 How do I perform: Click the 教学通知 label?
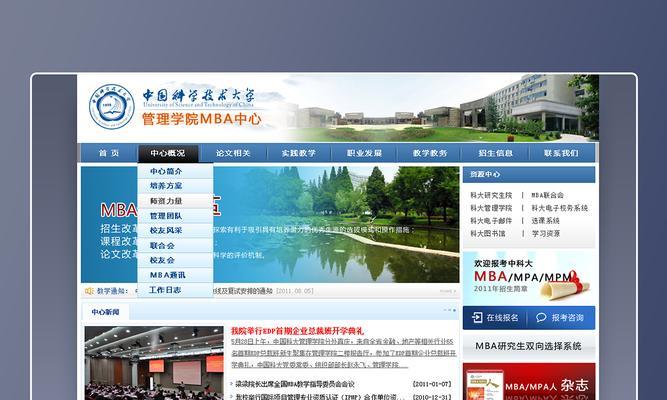tap(112, 291)
